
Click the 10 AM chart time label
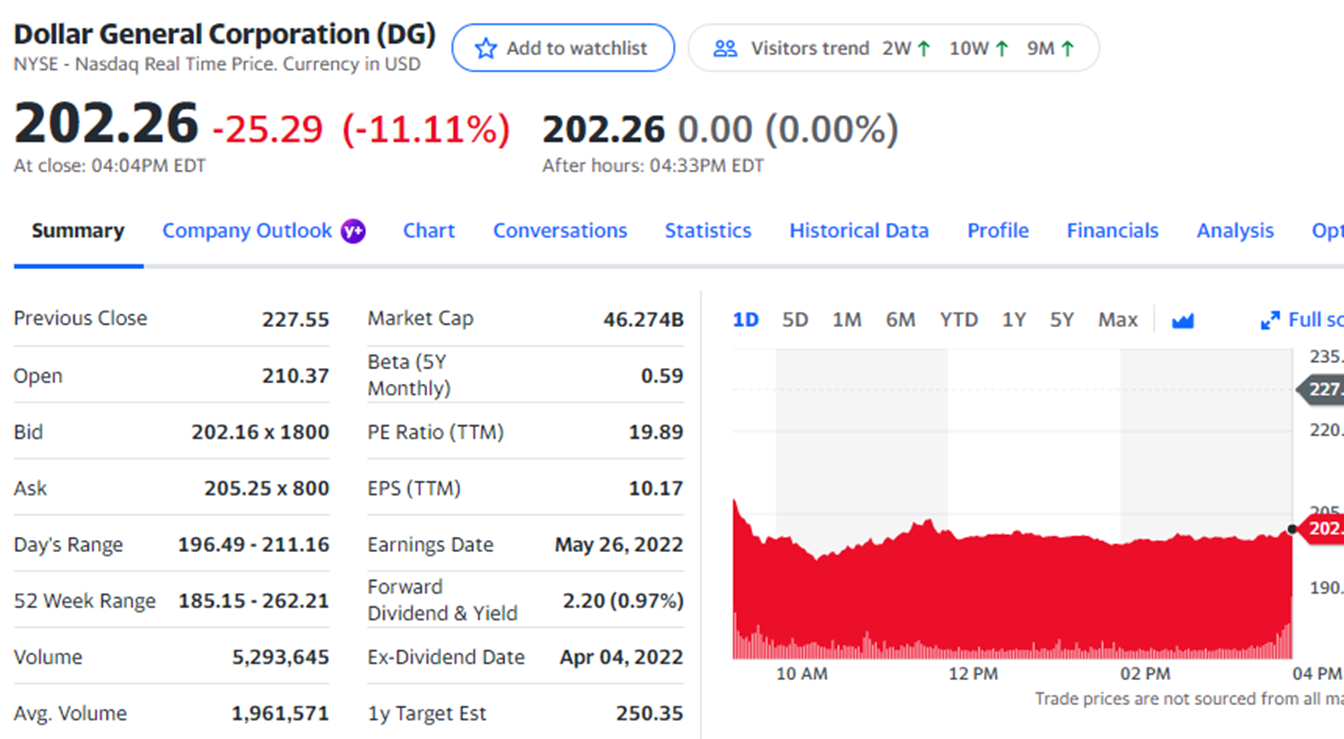(802, 674)
